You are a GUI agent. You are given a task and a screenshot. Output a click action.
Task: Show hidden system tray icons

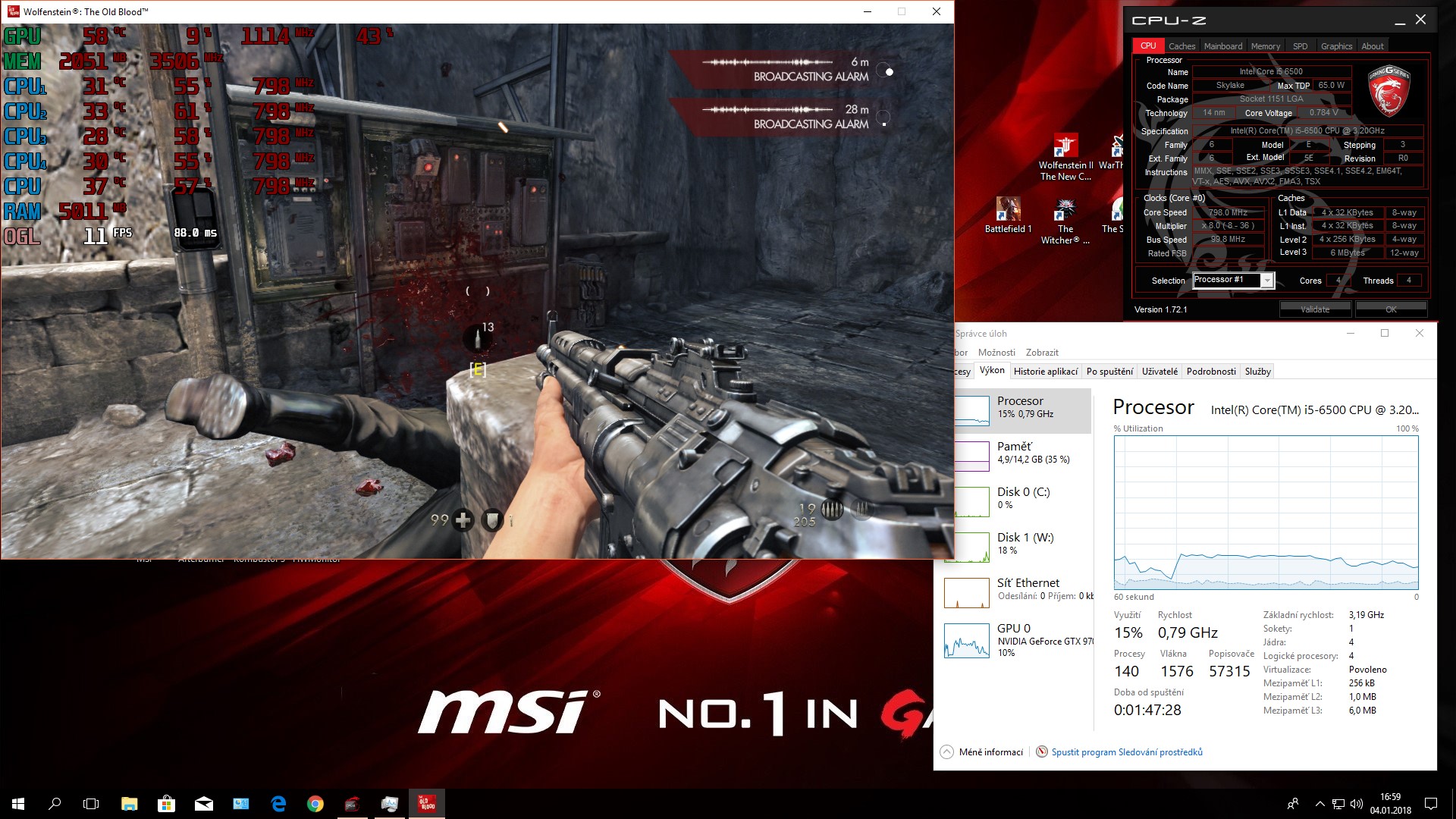(x=1319, y=804)
